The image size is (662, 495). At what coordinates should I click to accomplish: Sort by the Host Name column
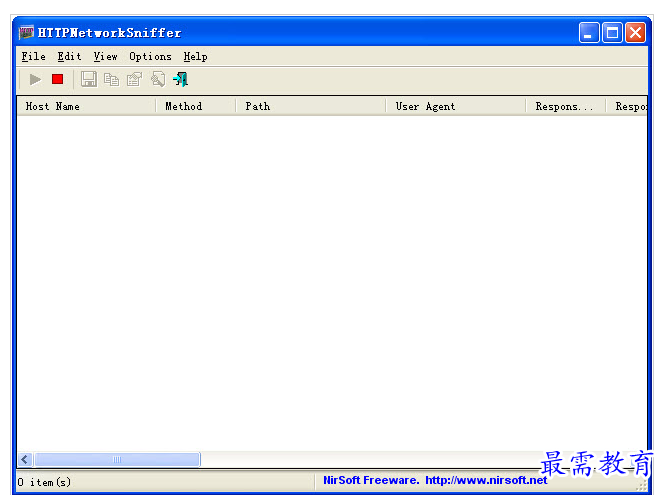[87, 106]
